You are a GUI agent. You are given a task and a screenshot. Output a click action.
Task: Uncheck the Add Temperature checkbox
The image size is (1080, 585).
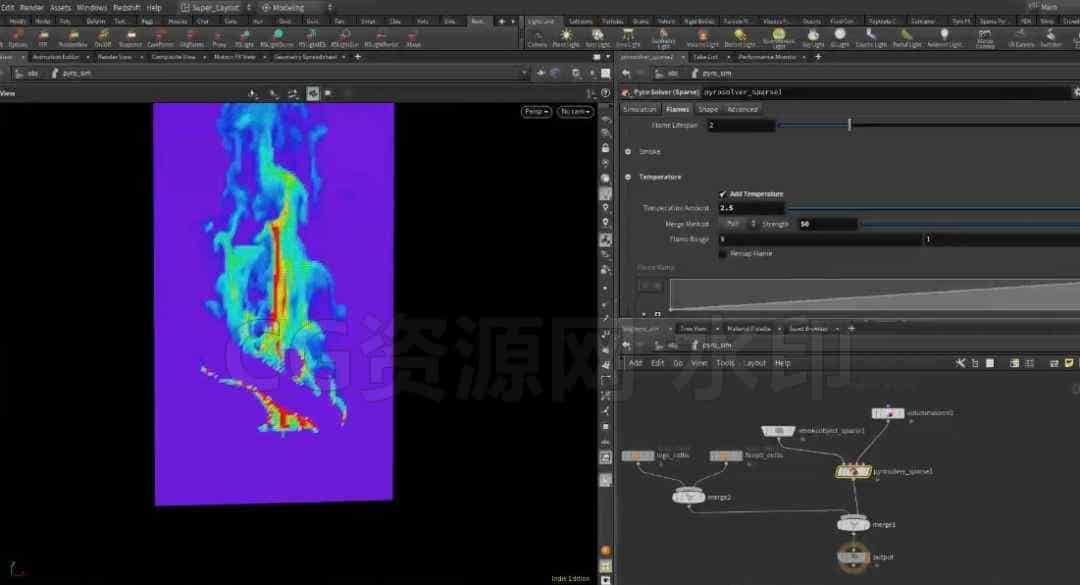pos(722,194)
